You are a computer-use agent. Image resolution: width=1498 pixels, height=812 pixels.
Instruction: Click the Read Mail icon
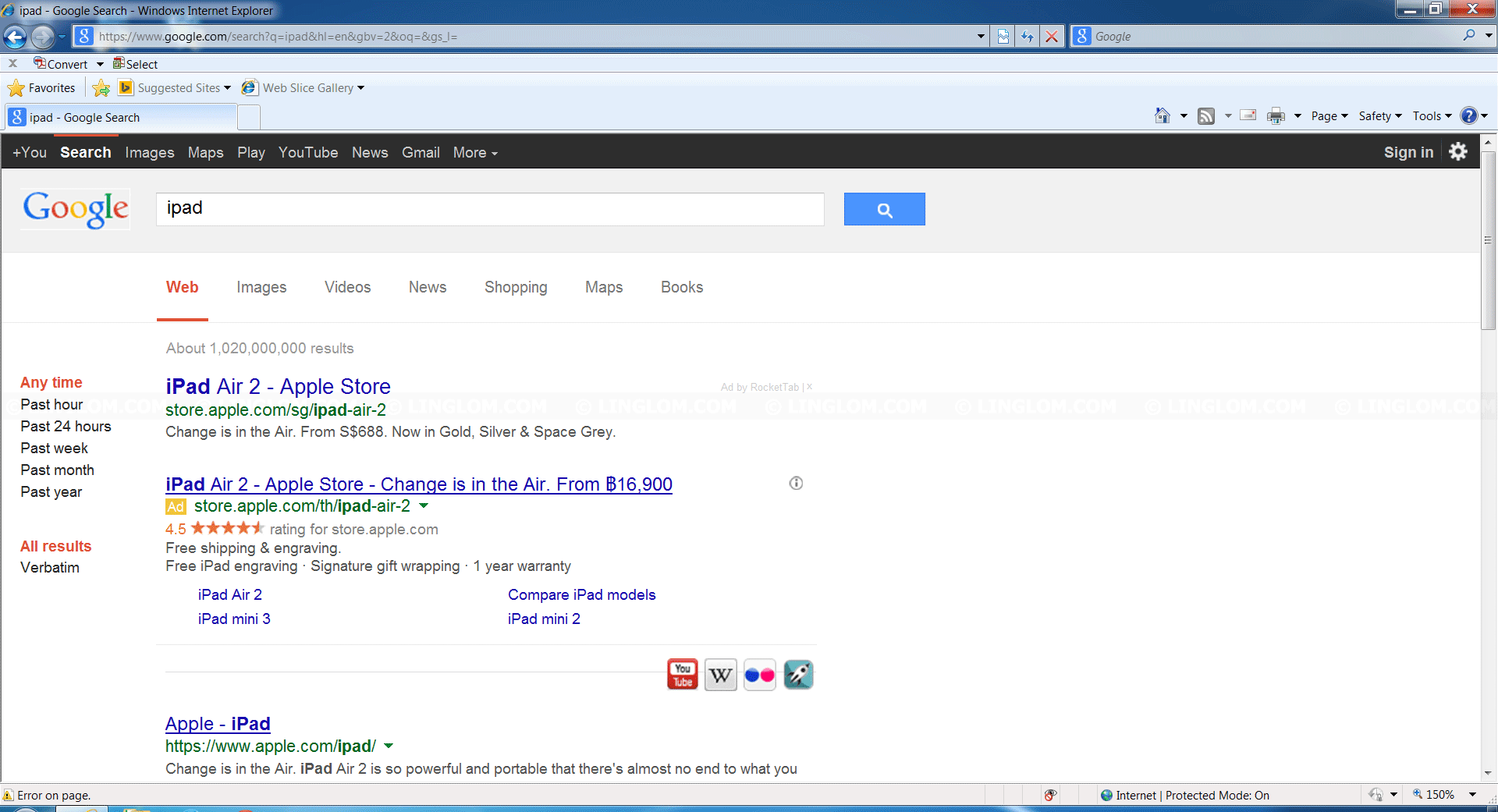tap(1248, 115)
